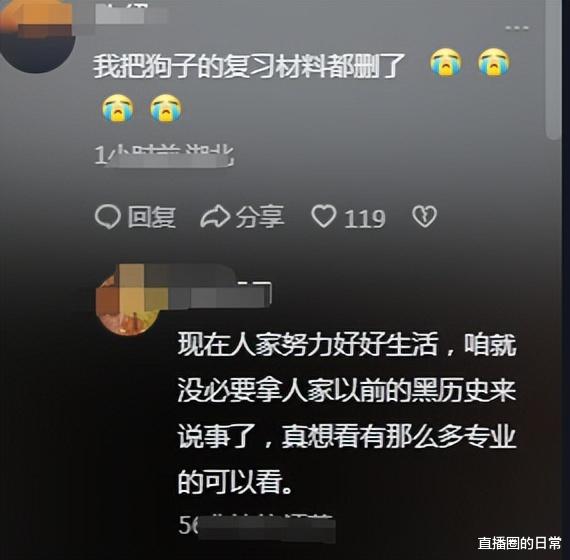This screenshot has width=570, height=560.
Task: Click the speech bubble reply icon
Action: [x=108, y=217]
